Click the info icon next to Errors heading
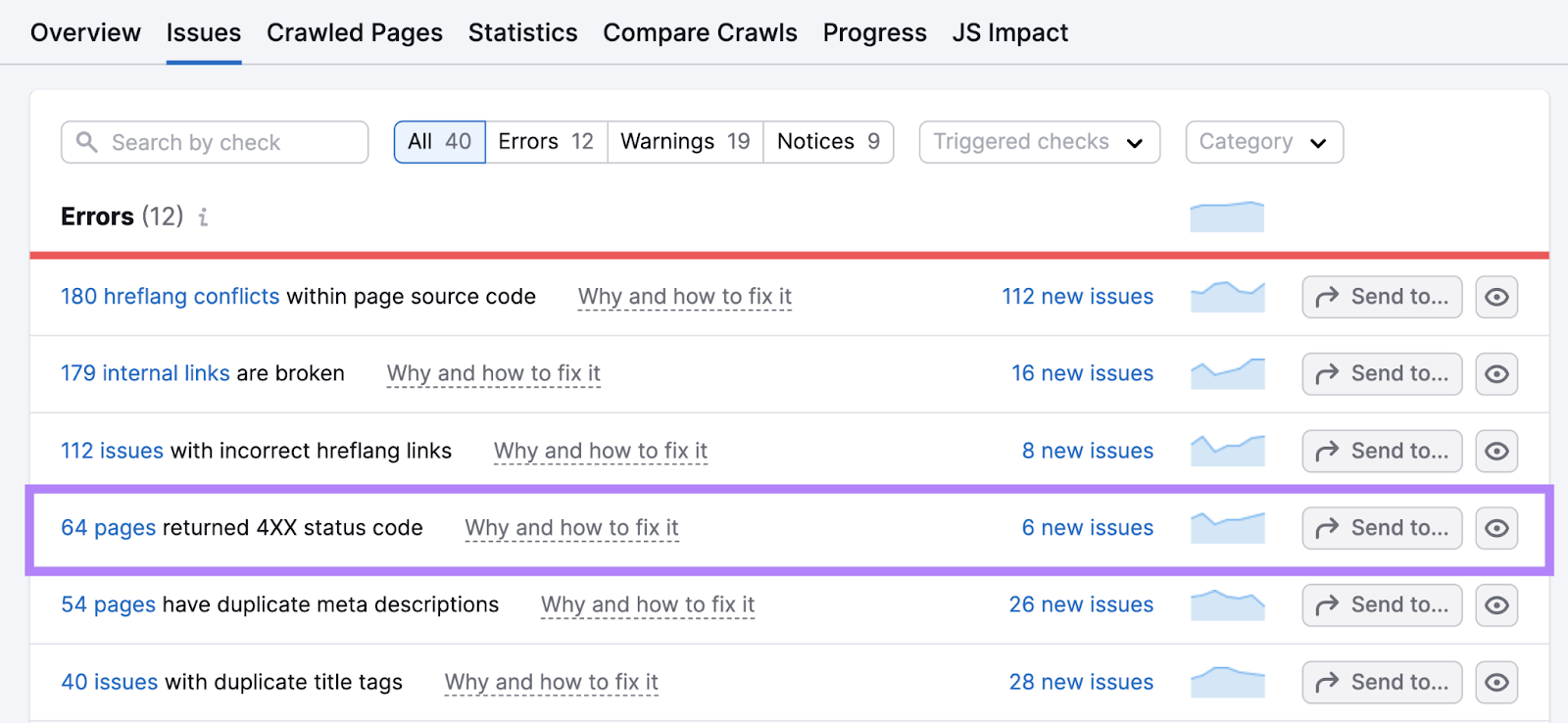Screen dimensions: 1568x723 [203, 217]
